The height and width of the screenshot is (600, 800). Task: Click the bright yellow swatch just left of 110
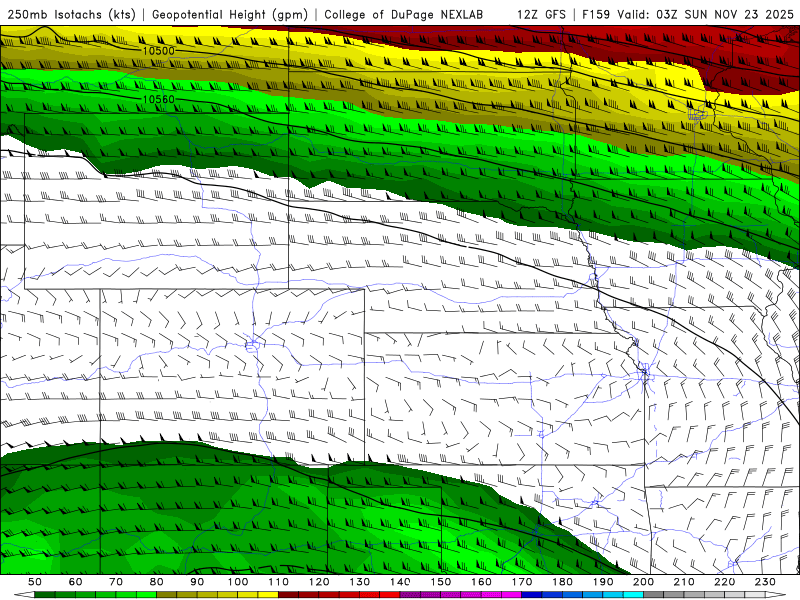pyautogui.click(x=268, y=594)
